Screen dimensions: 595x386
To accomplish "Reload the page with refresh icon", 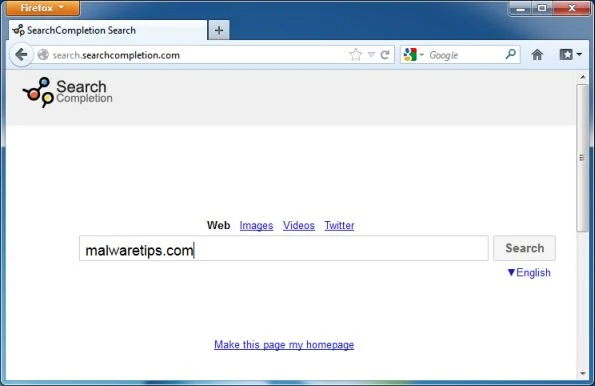I will pyautogui.click(x=385, y=55).
